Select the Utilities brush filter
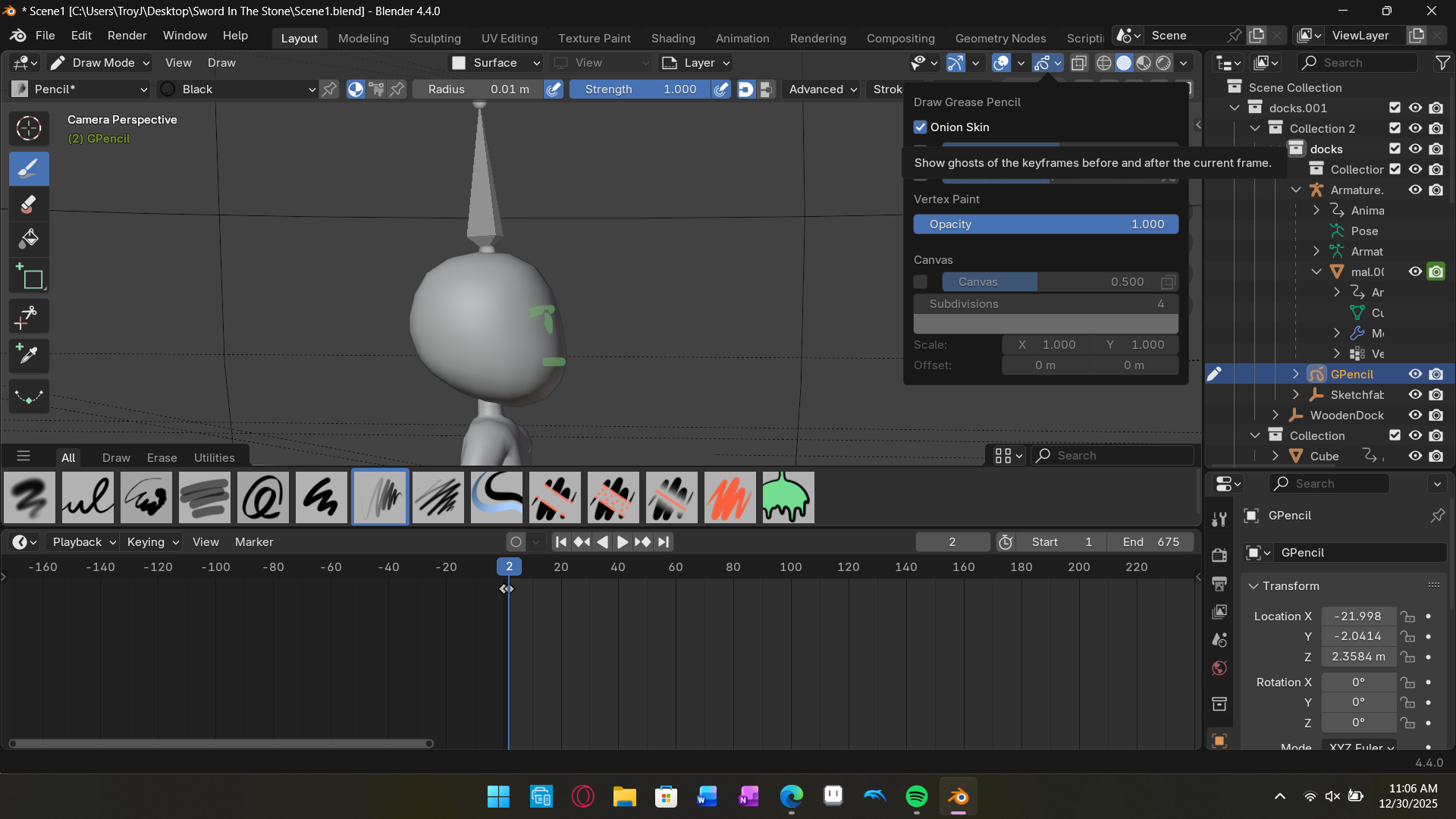The height and width of the screenshot is (819, 1456). tap(214, 458)
